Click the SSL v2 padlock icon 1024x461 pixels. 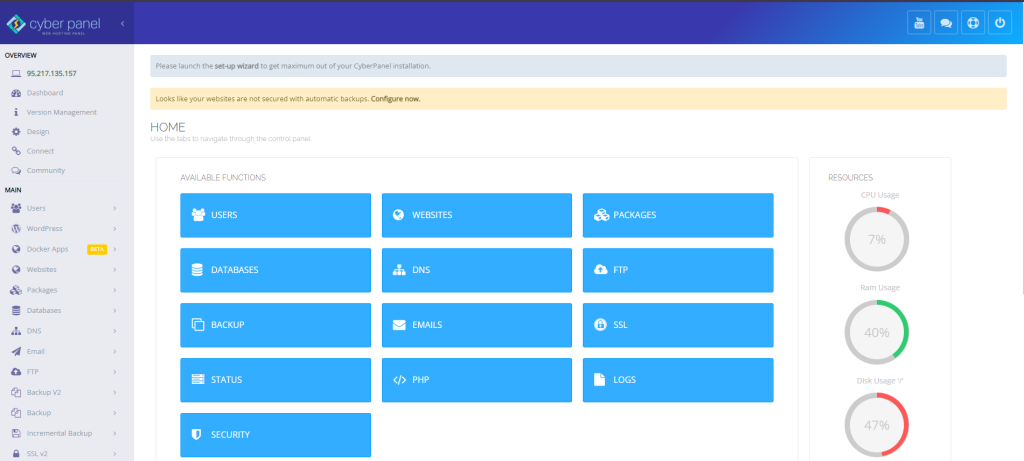tap(16, 454)
